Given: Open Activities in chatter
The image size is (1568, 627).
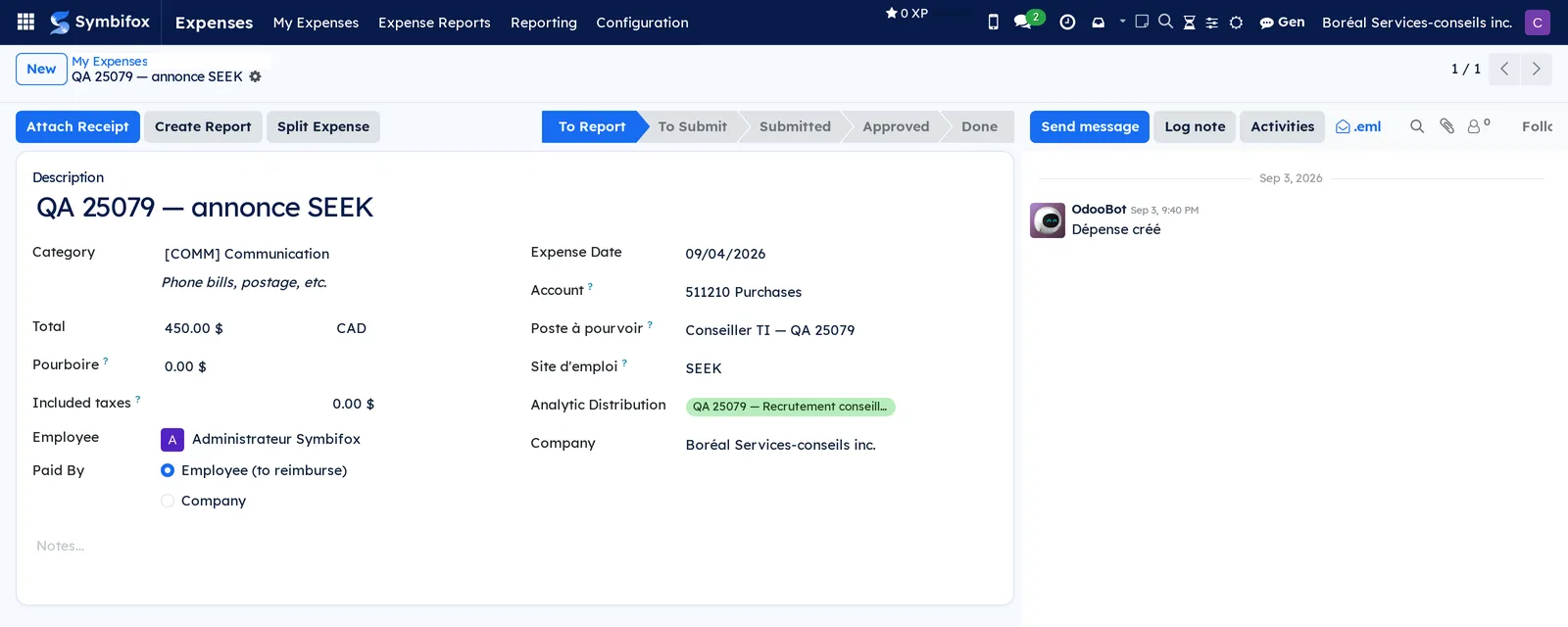Looking at the screenshot, I should [1282, 126].
